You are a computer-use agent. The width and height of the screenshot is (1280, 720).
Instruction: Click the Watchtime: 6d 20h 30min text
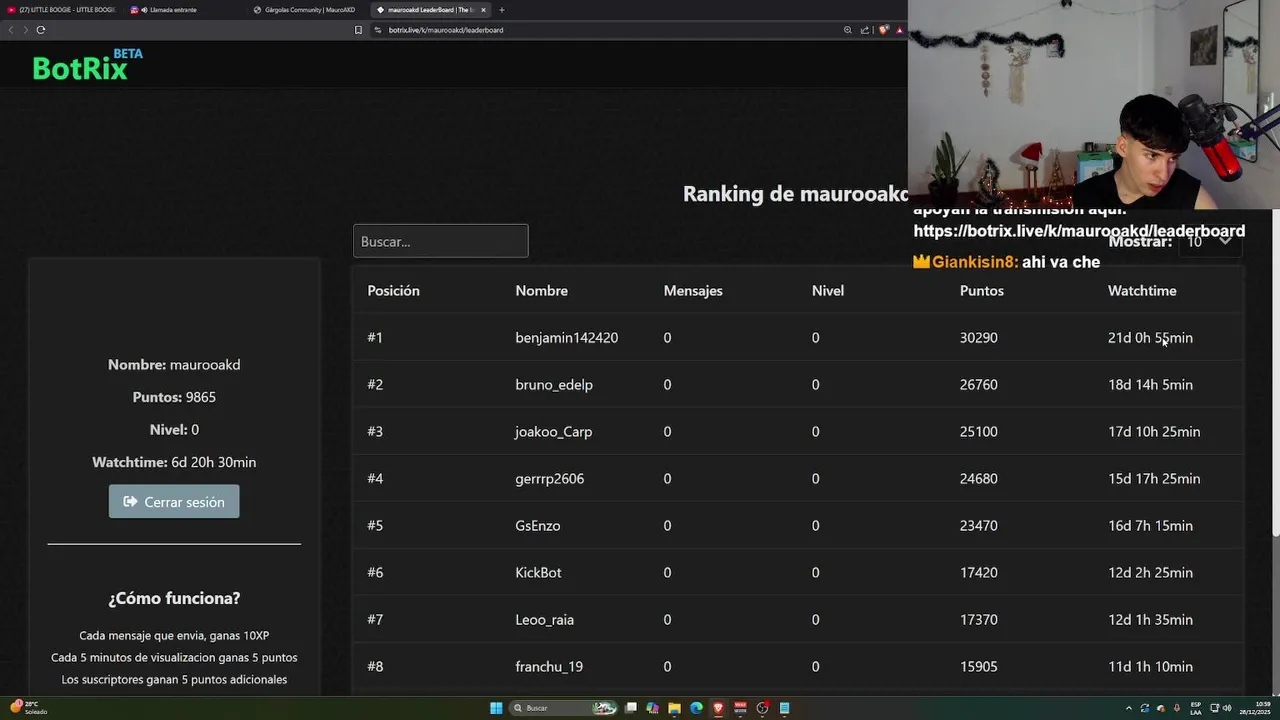[x=174, y=462]
